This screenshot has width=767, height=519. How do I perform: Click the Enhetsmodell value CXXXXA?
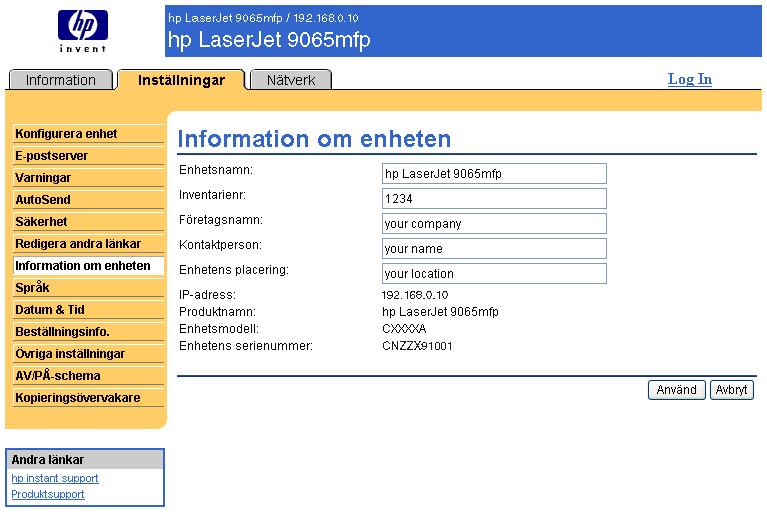tap(404, 329)
